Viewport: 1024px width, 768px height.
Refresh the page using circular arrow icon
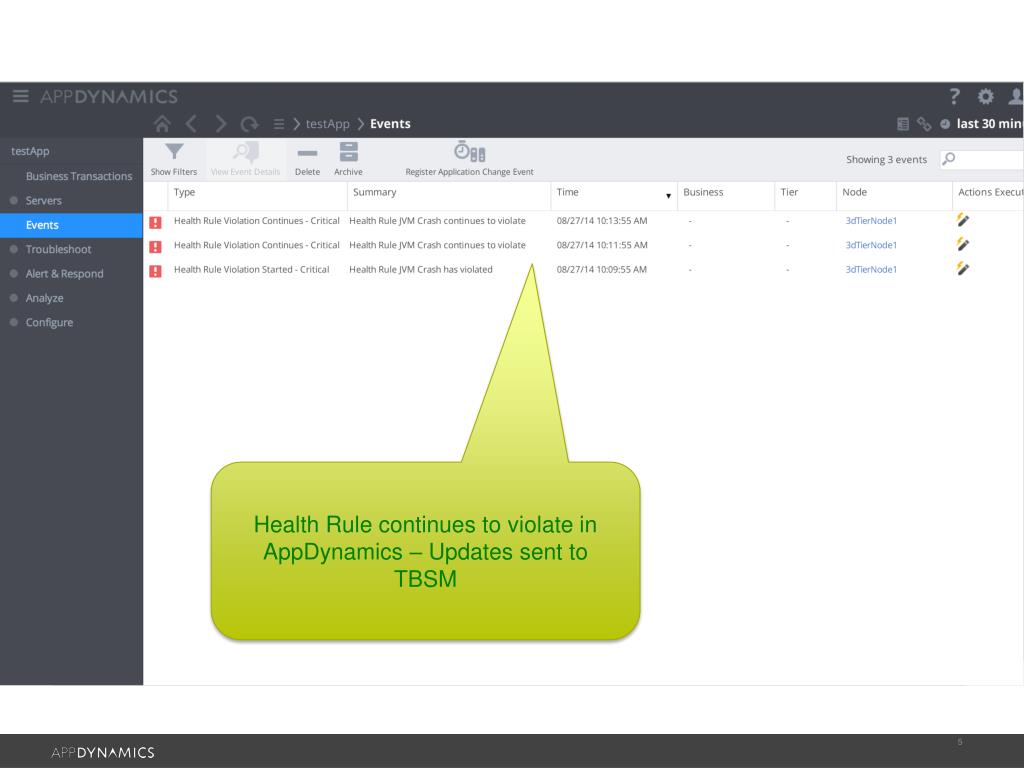tap(249, 123)
